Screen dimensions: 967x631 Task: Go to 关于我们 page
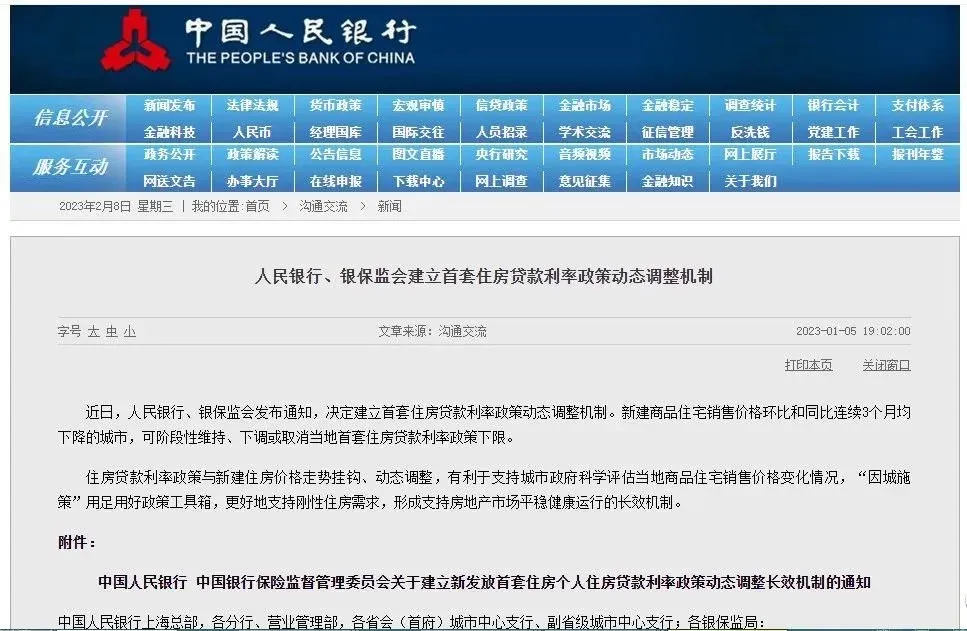coord(751,181)
